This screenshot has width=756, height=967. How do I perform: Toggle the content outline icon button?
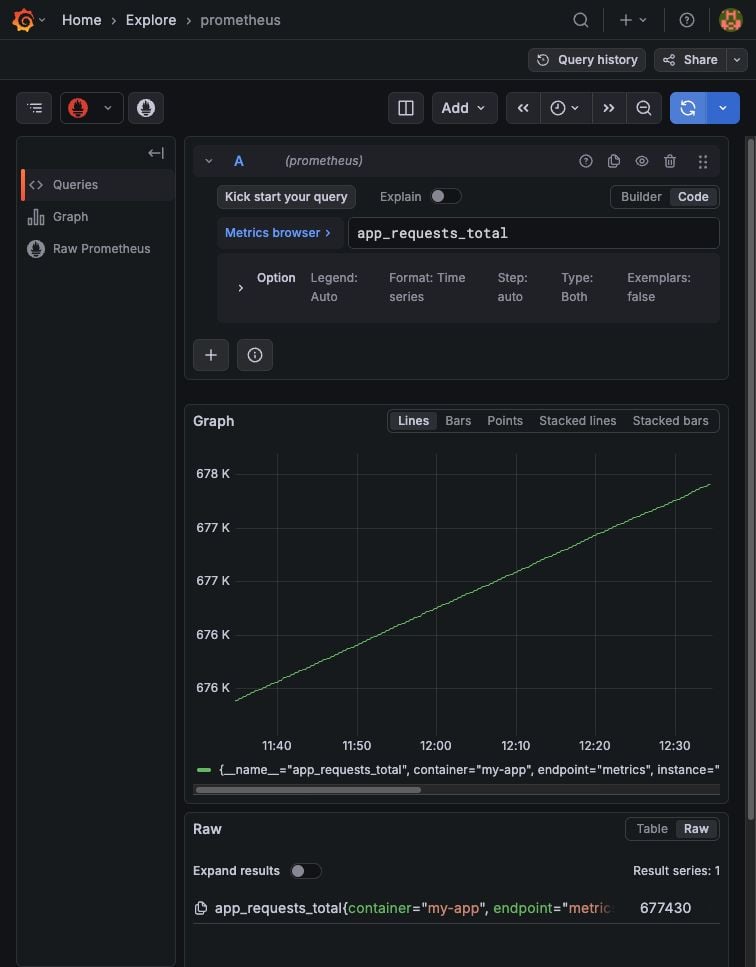(35, 108)
